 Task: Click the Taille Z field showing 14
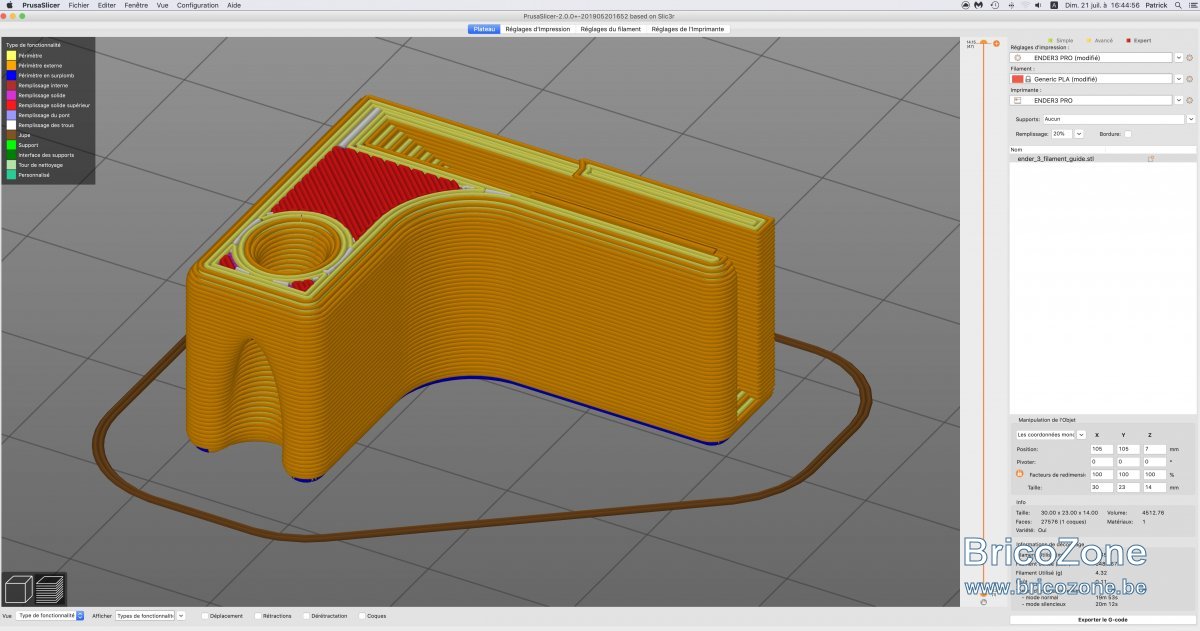point(1154,487)
